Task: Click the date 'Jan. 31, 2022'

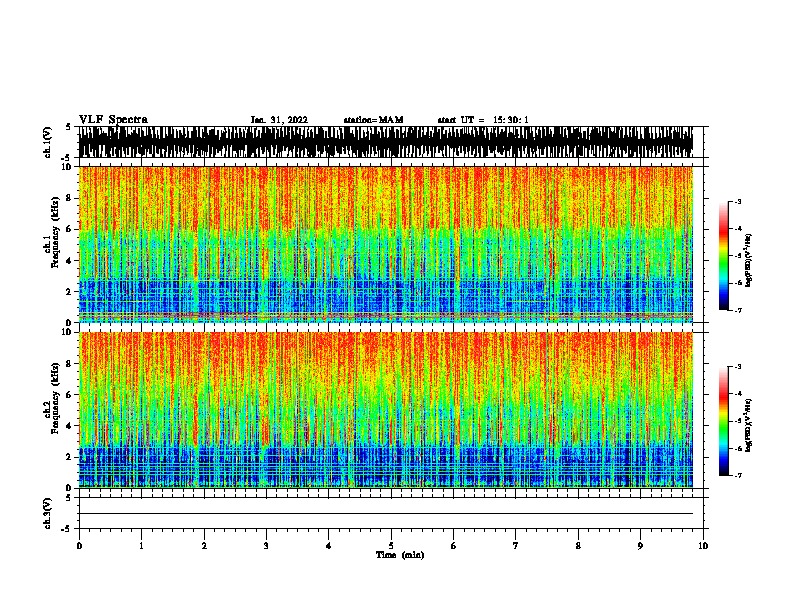Action: (x=279, y=120)
